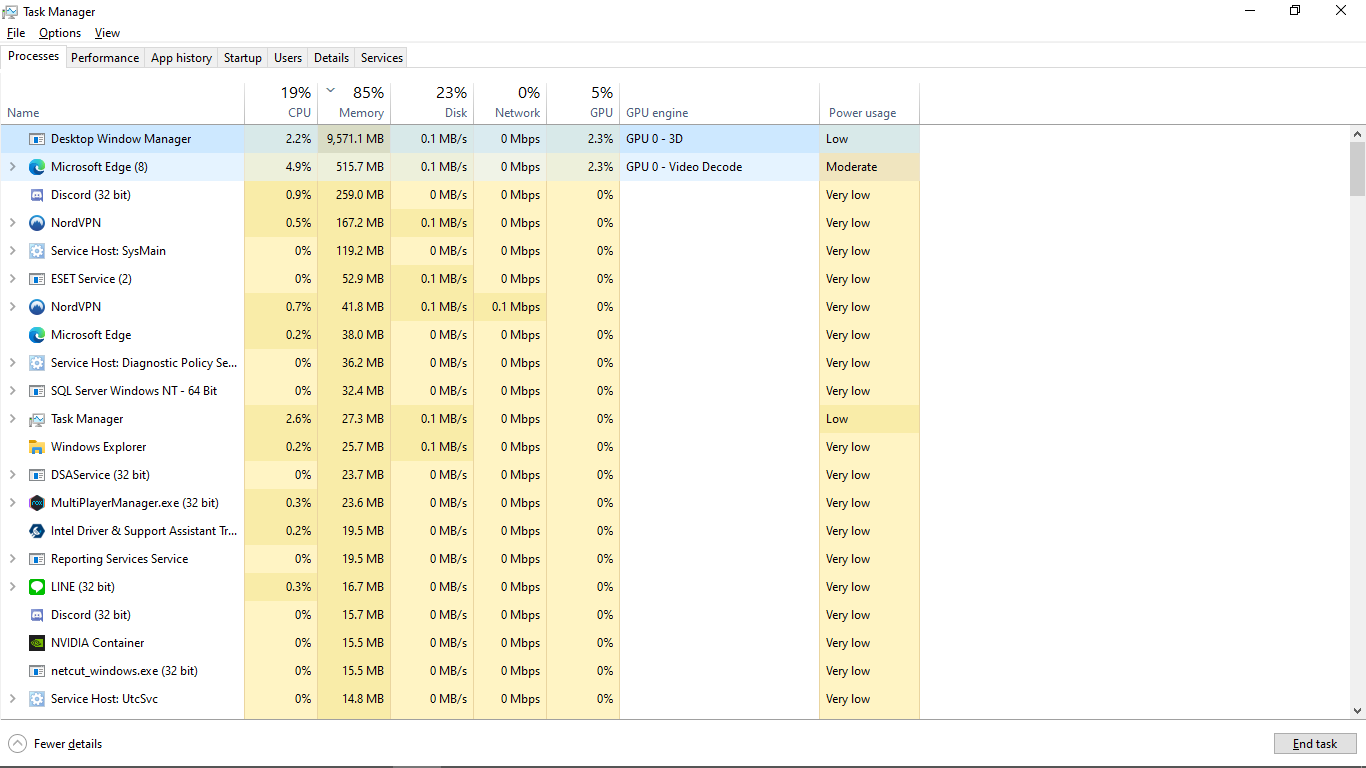Click the Service Host: UtcSvc gear icon

coord(37,699)
